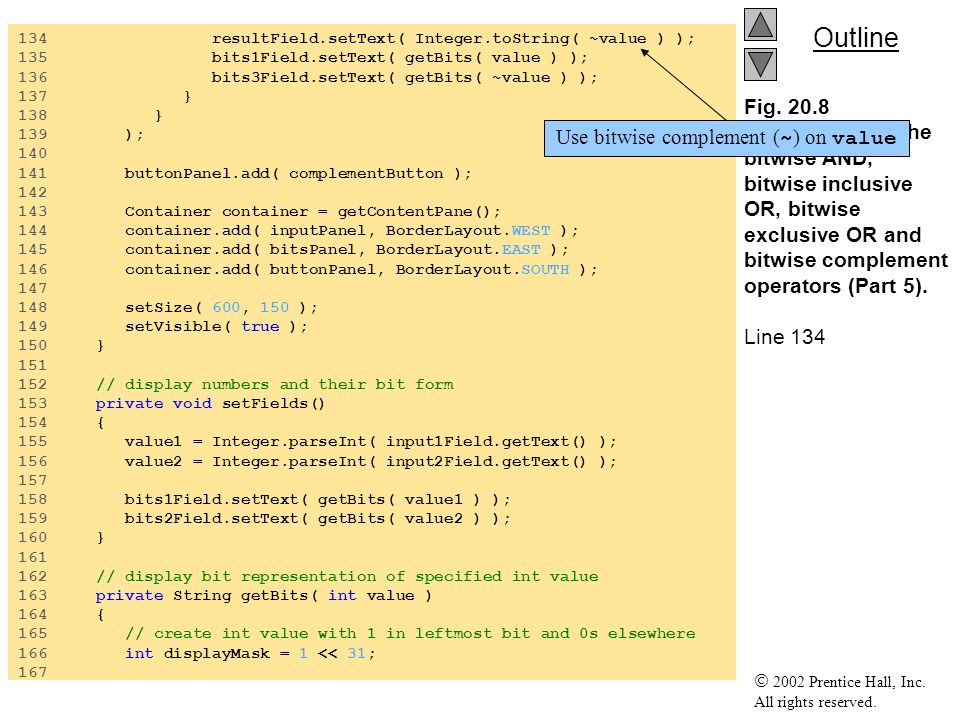This screenshot has height=720, width=960.
Task: Click 'private String getBits( int value )' declaration
Action: point(263,596)
